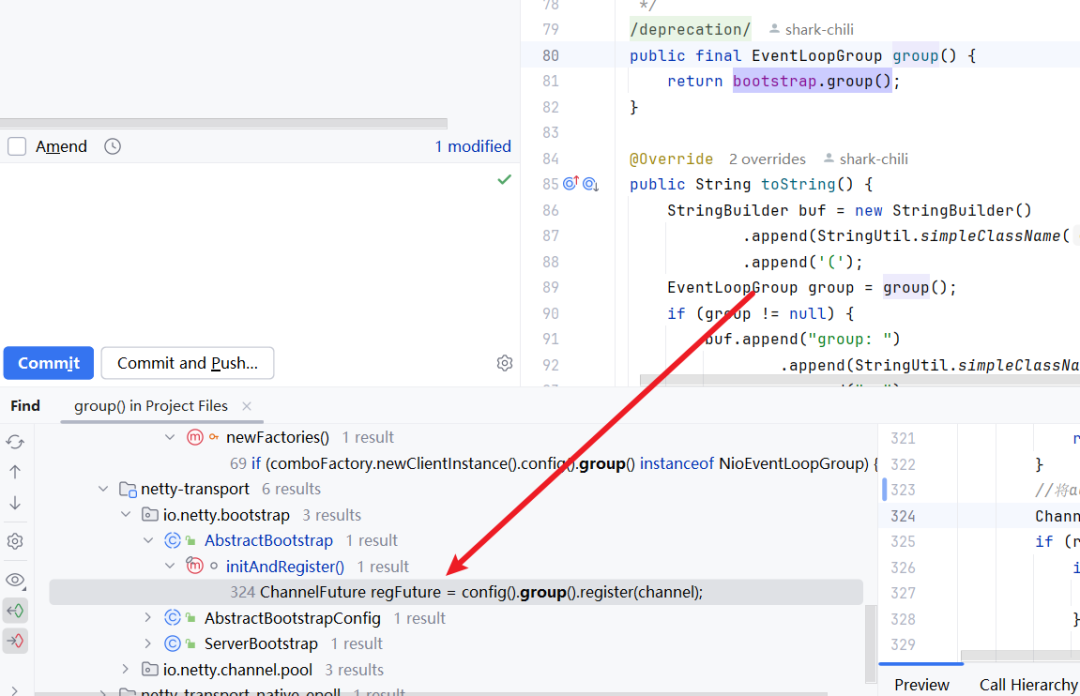
Task: Go to next occurrence down arrow
Action: (x=15, y=503)
